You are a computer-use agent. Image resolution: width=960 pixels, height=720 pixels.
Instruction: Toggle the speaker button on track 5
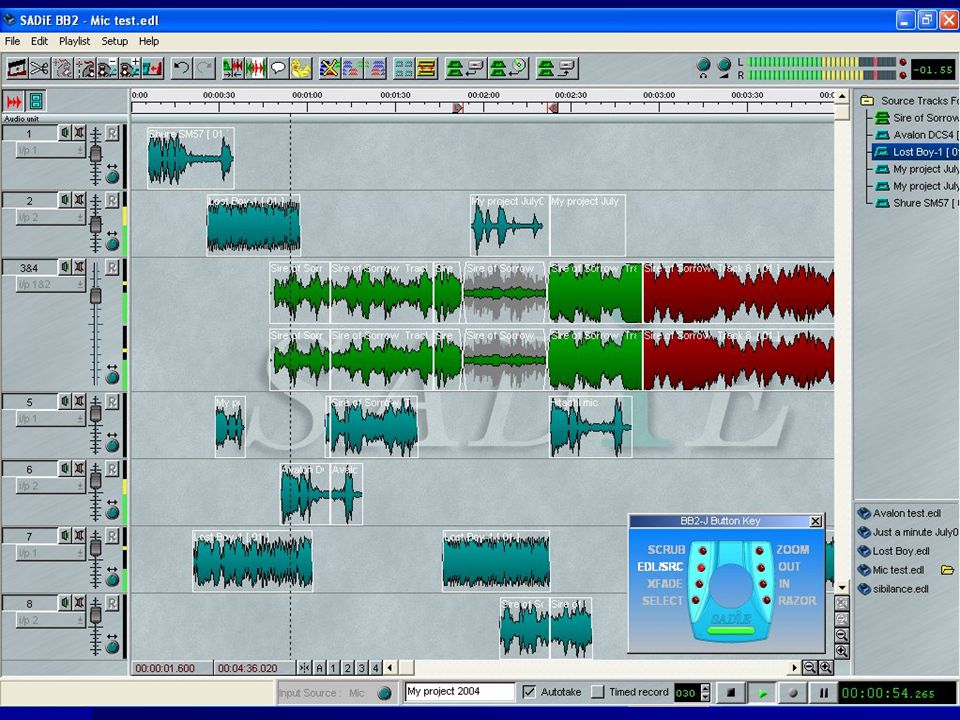coord(66,401)
